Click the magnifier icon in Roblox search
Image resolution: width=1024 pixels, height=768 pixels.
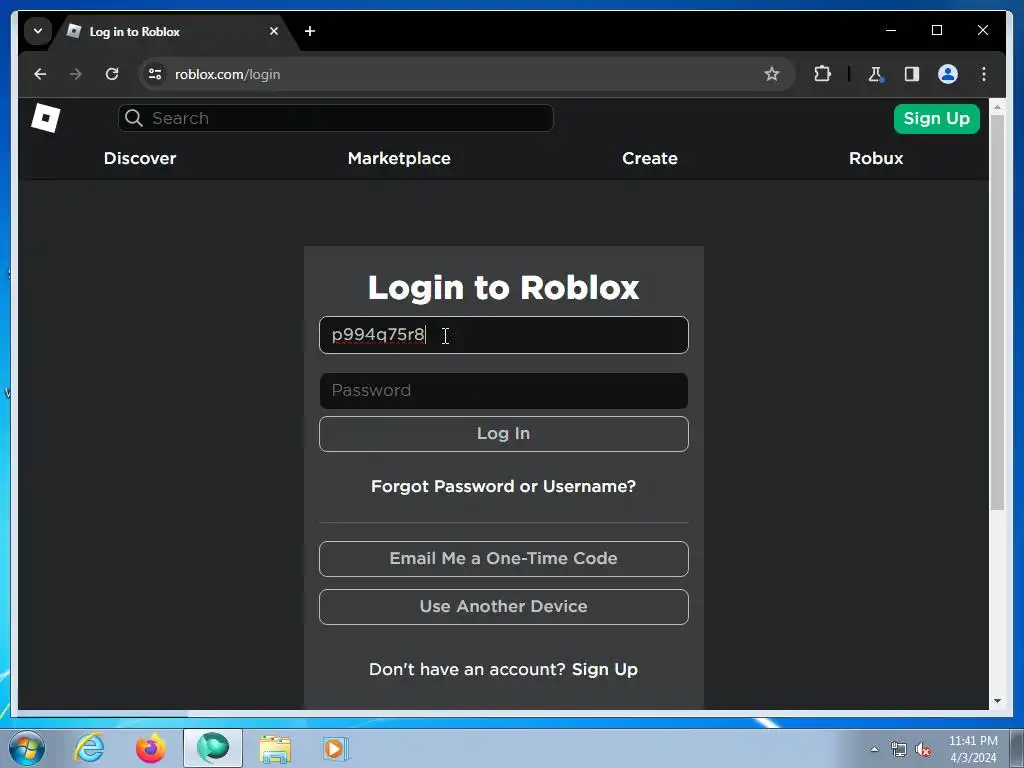[x=134, y=118]
